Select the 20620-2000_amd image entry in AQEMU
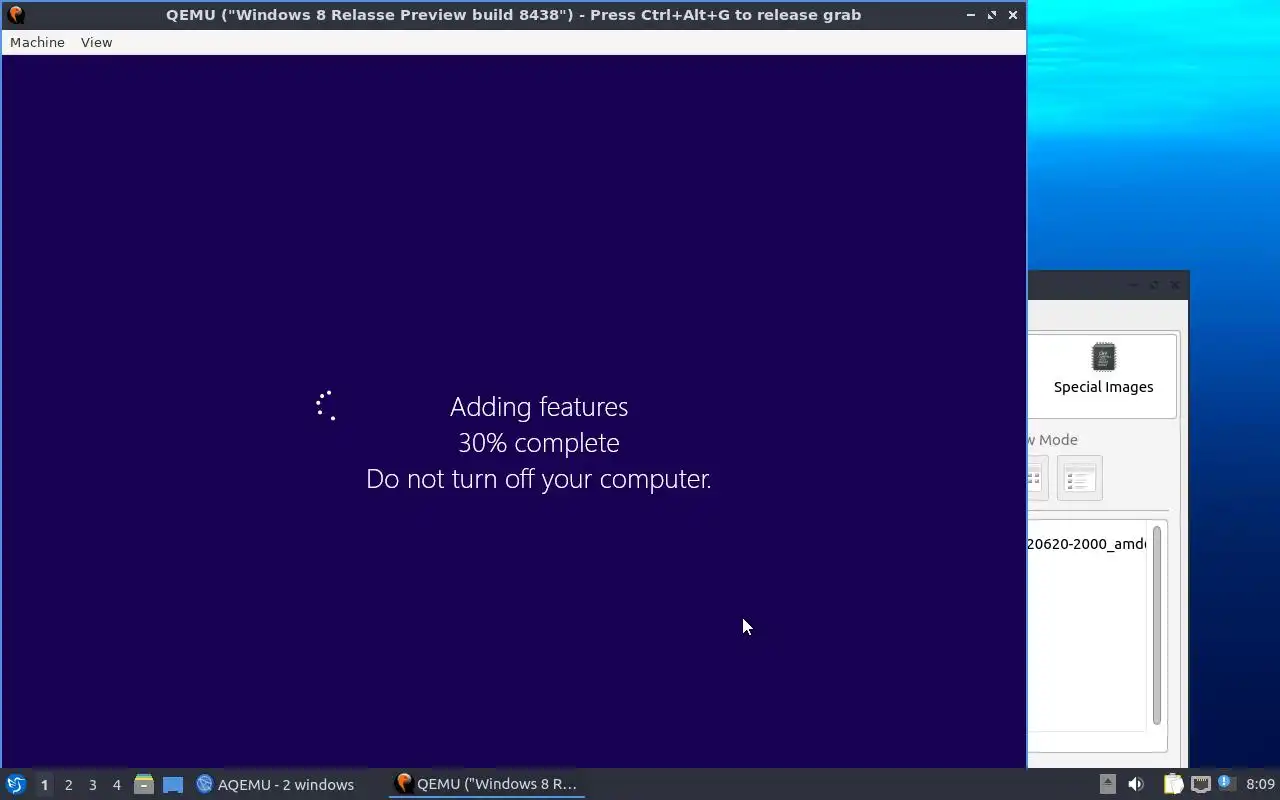The image size is (1280, 800). point(1086,544)
